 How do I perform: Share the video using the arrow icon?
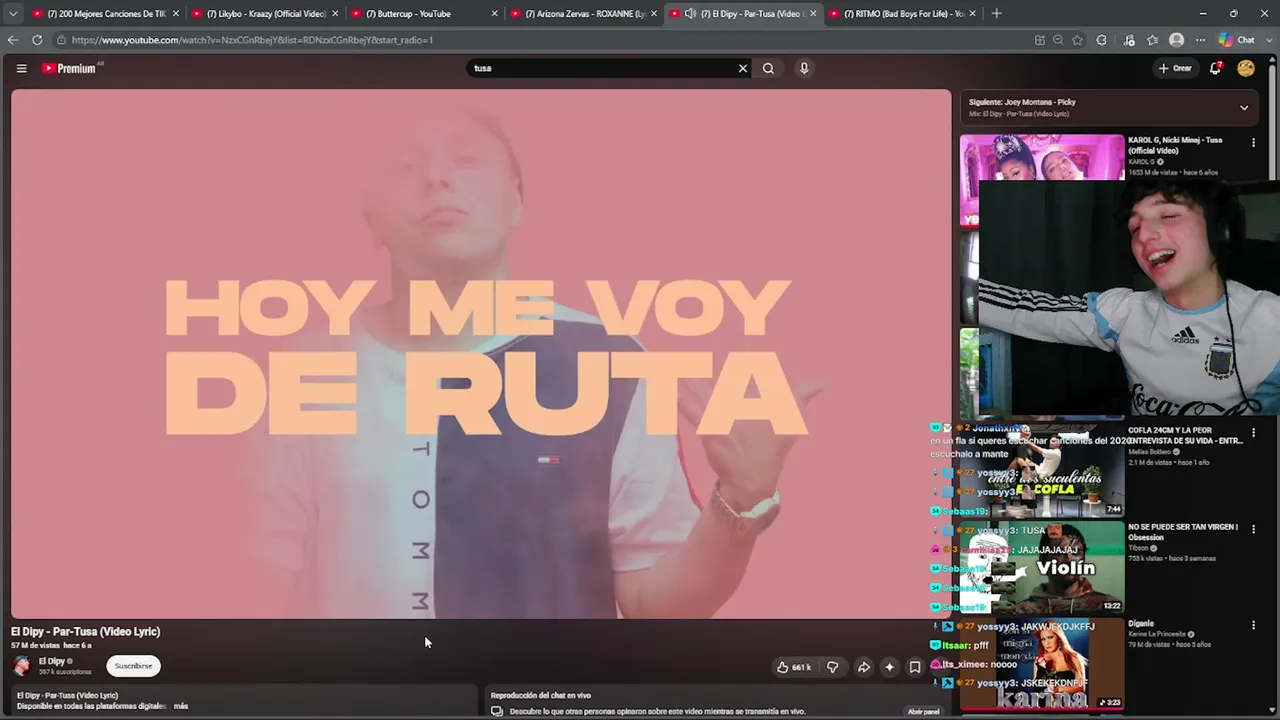864,667
